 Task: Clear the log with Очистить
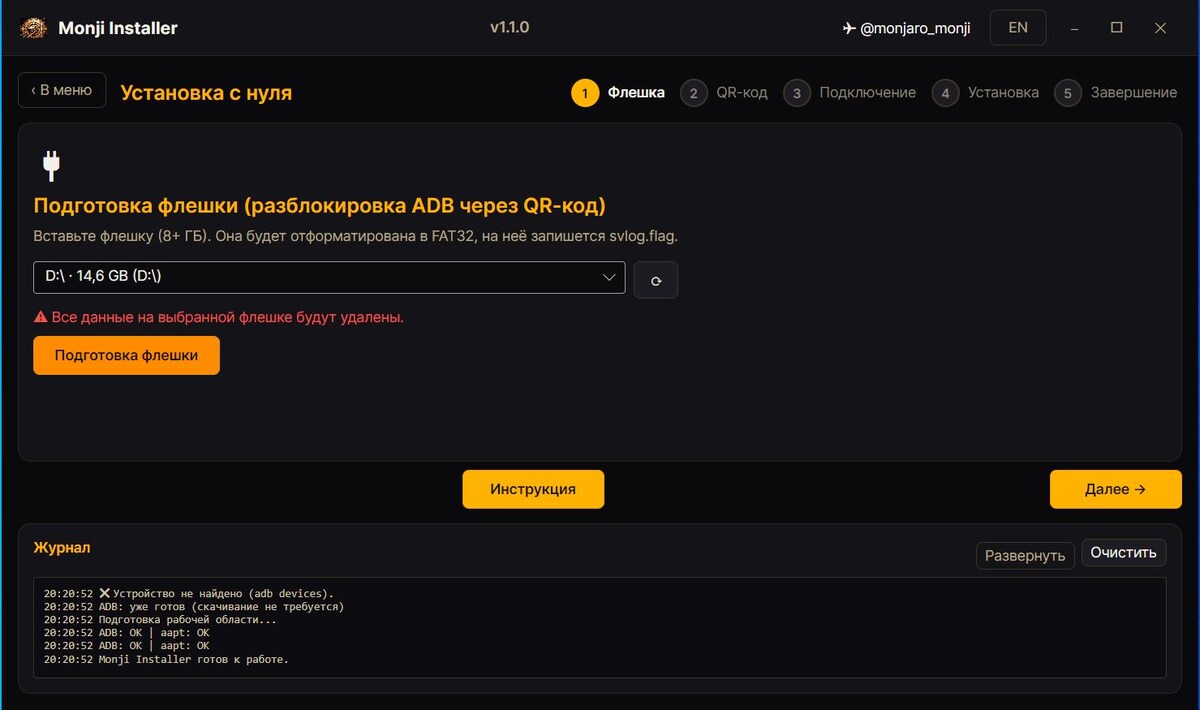tap(1124, 552)
